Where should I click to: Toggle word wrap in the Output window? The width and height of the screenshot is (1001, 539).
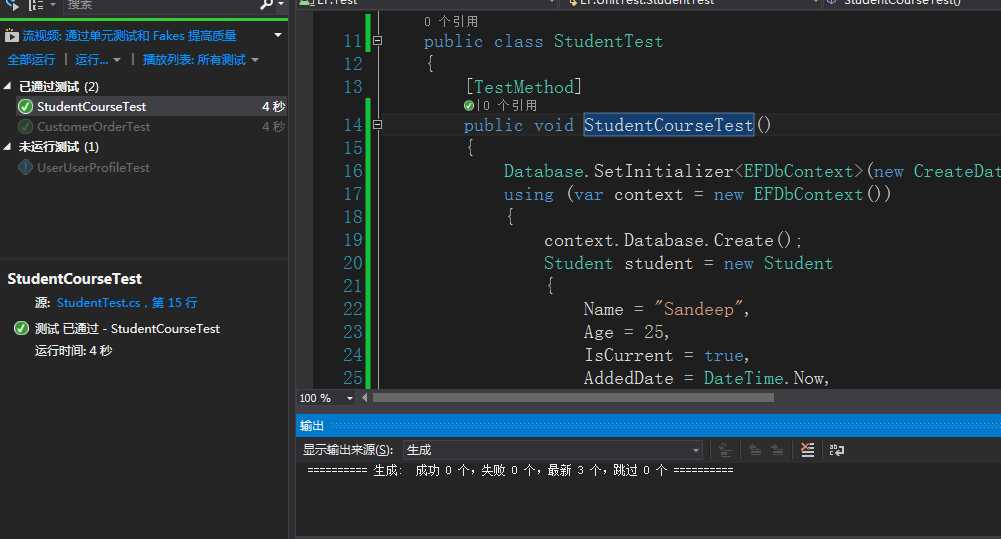coord(836,450)
